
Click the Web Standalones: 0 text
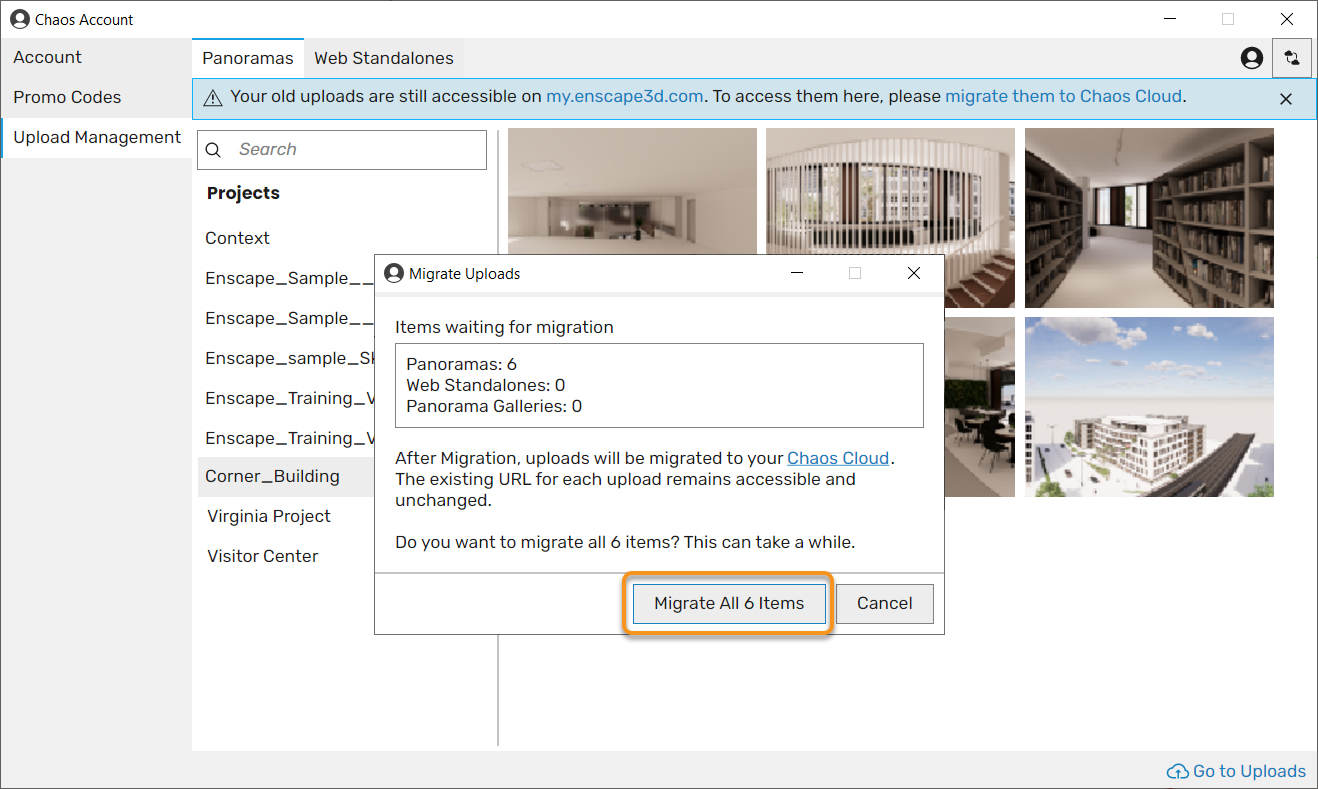pyautogui.click(x=486, y=385)
